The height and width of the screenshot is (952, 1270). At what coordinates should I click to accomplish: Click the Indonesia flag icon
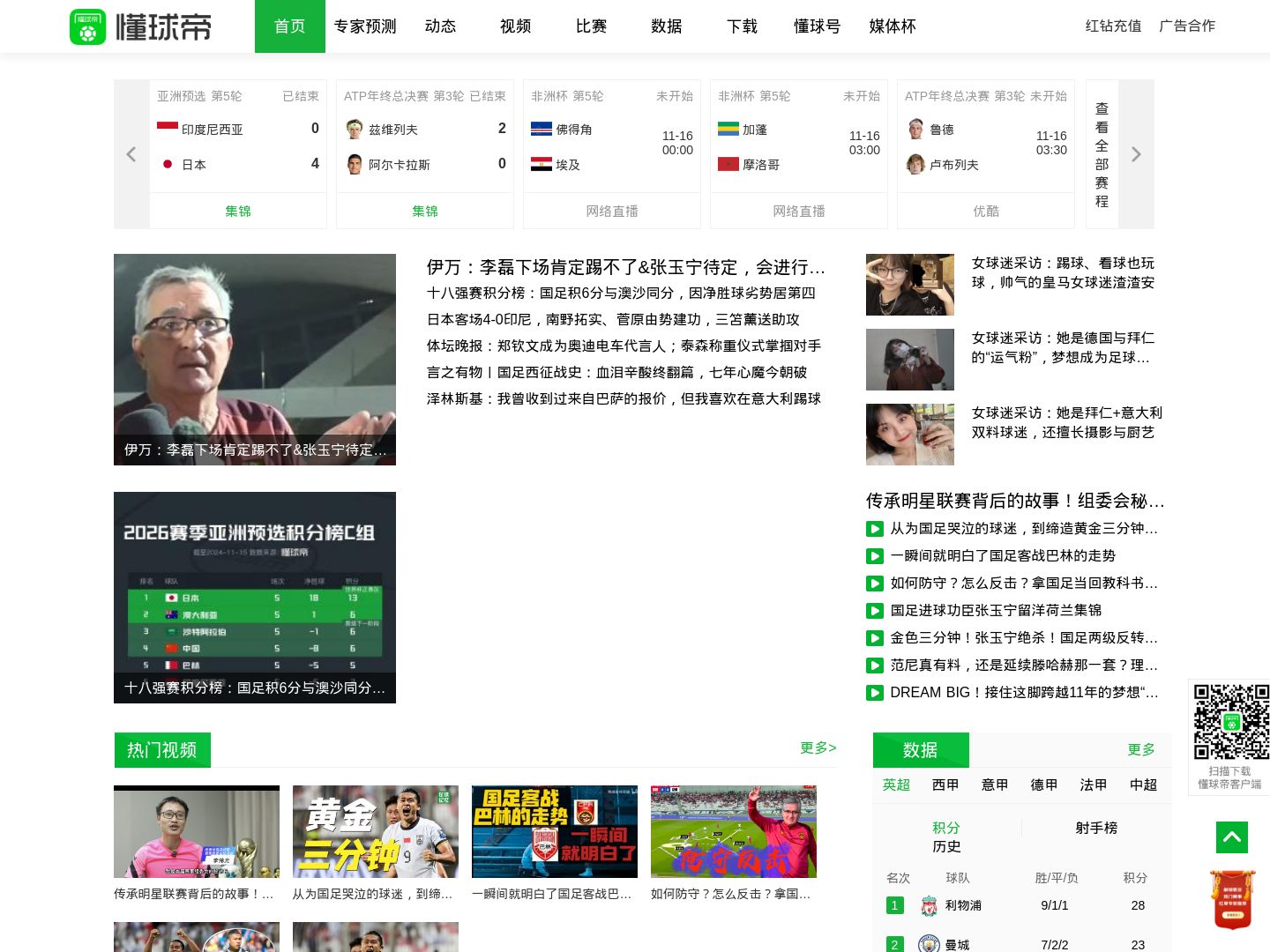click(168, 129)
